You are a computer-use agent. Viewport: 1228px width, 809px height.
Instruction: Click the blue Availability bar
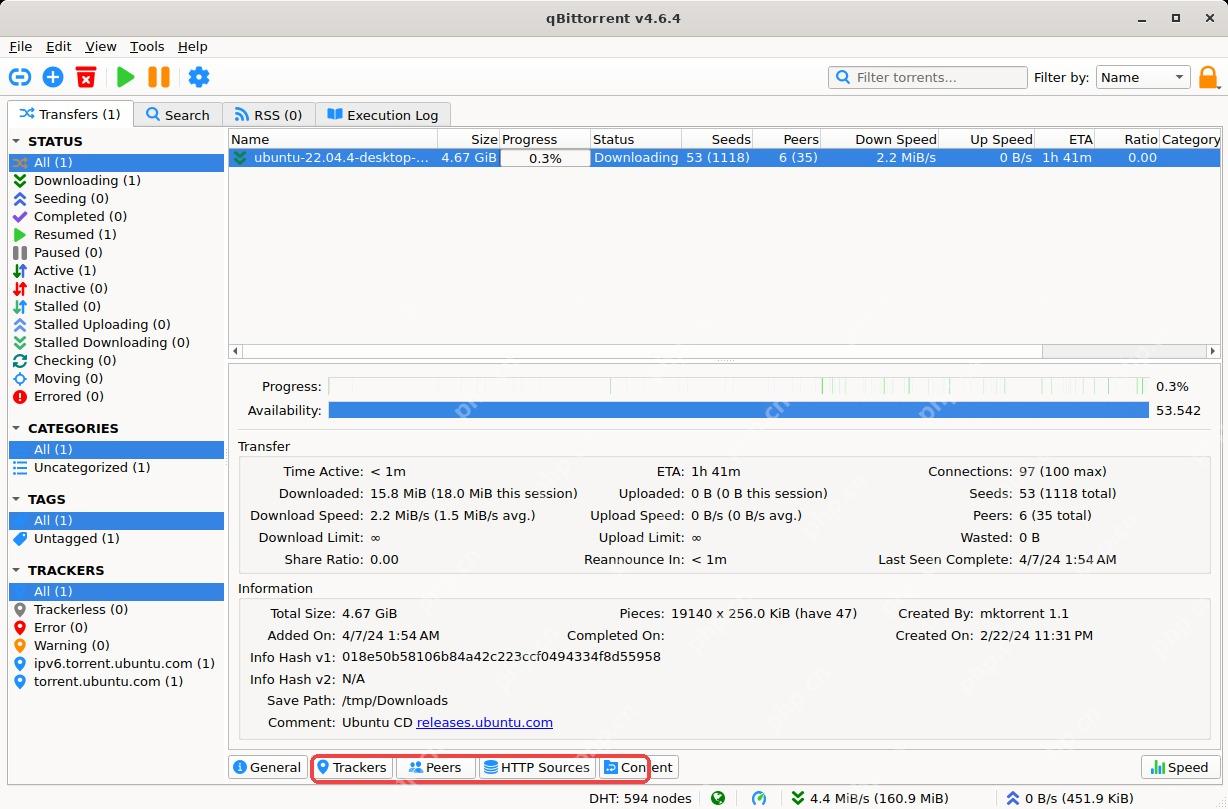click(x=738, y=410)
